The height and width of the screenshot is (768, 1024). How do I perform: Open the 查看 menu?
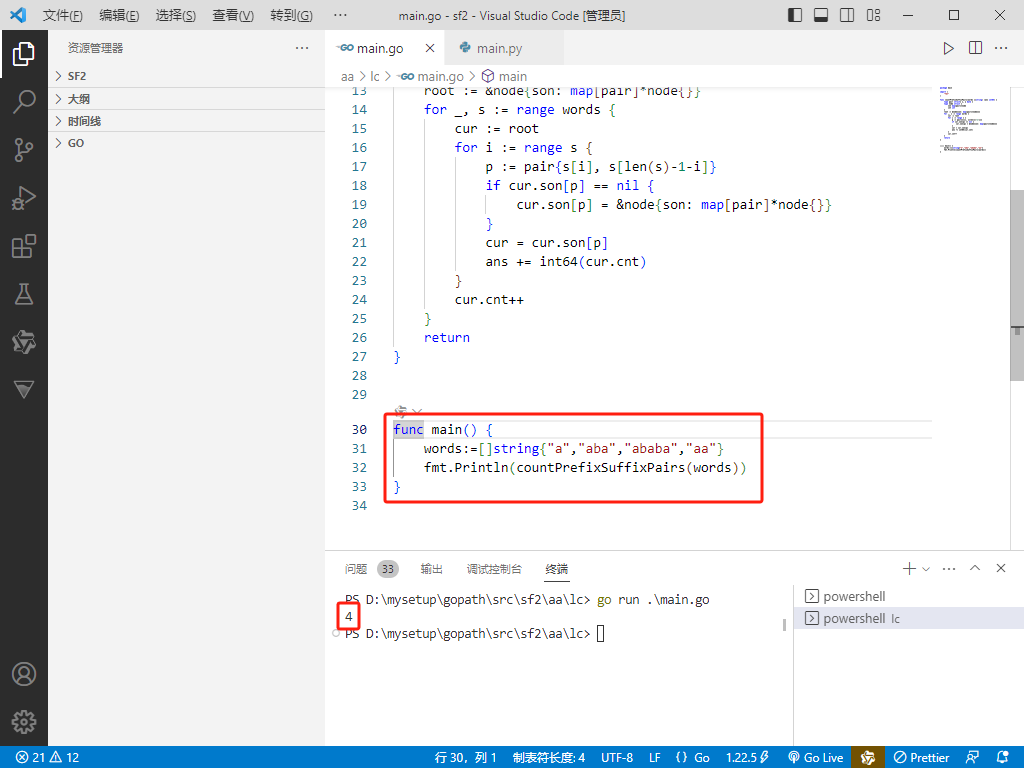[232, 15]
